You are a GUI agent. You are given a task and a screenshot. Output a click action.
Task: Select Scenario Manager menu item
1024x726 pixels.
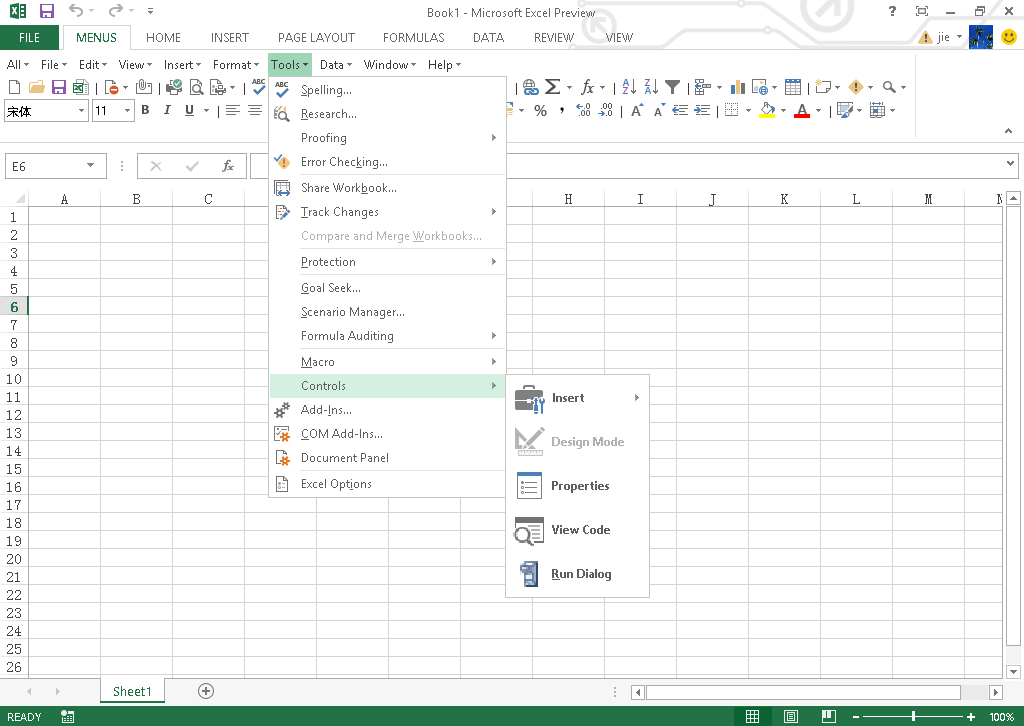(x=387, y=312)
